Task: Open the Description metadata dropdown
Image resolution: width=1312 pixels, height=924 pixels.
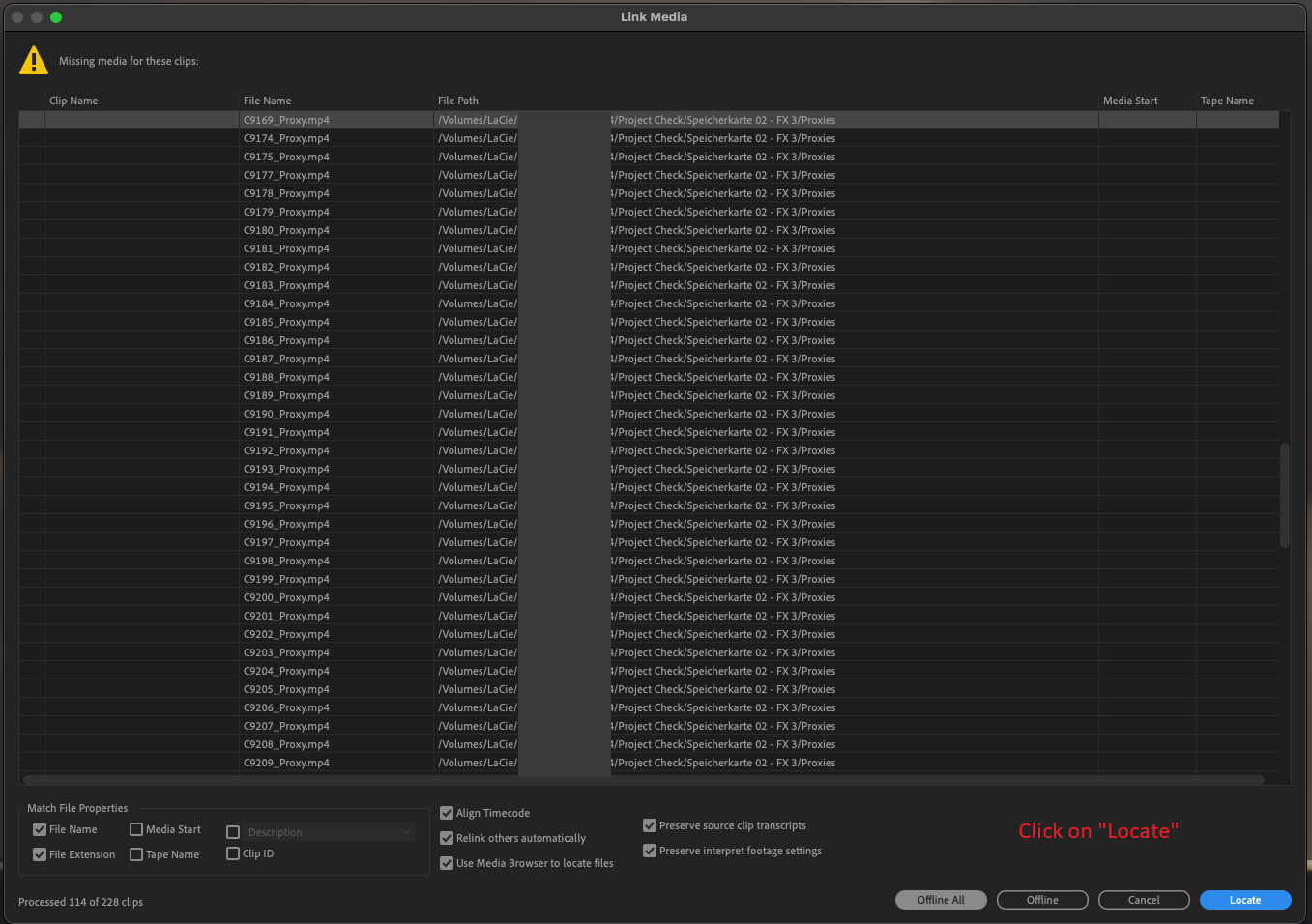Action: tap(329, 832)
